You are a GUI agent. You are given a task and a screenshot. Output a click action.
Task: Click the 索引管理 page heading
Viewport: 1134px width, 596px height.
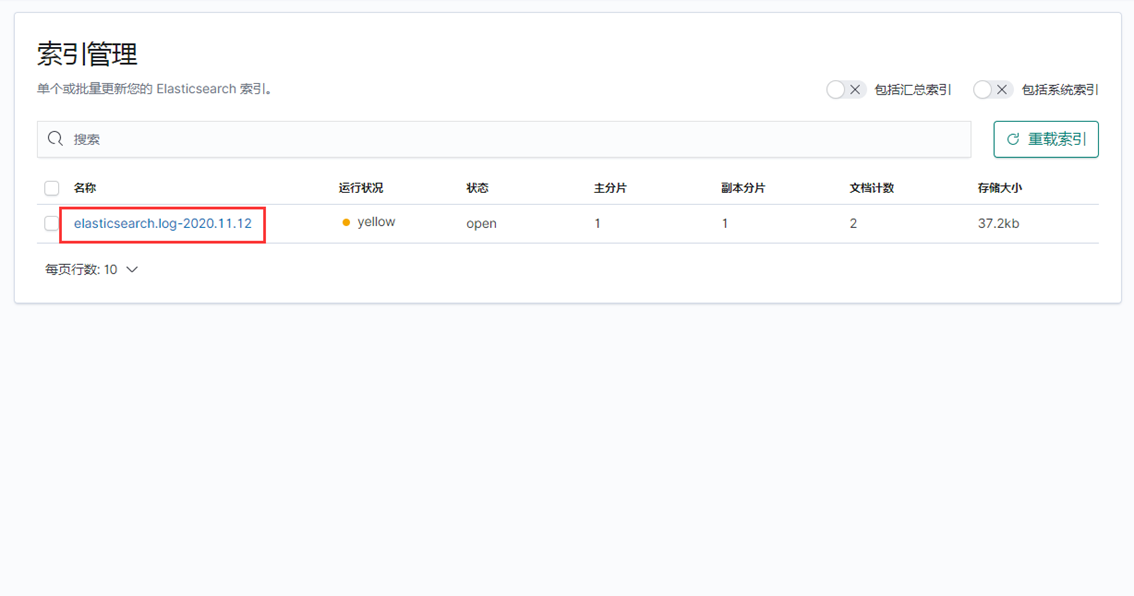88,54
